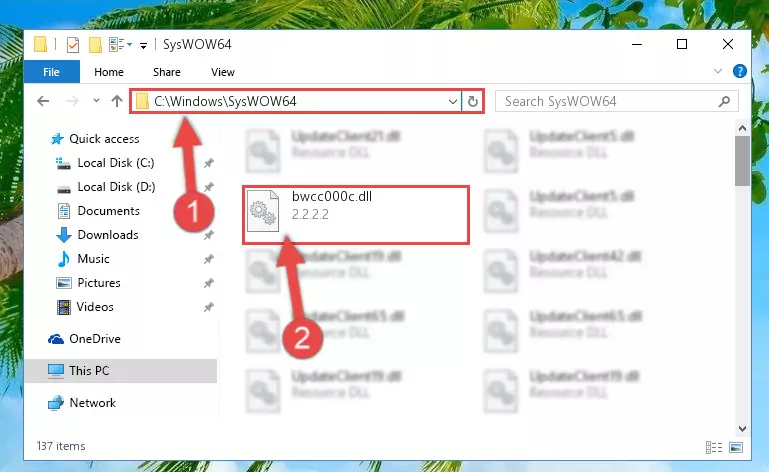Open the Videos folder in the sidebar

(95, 307)
